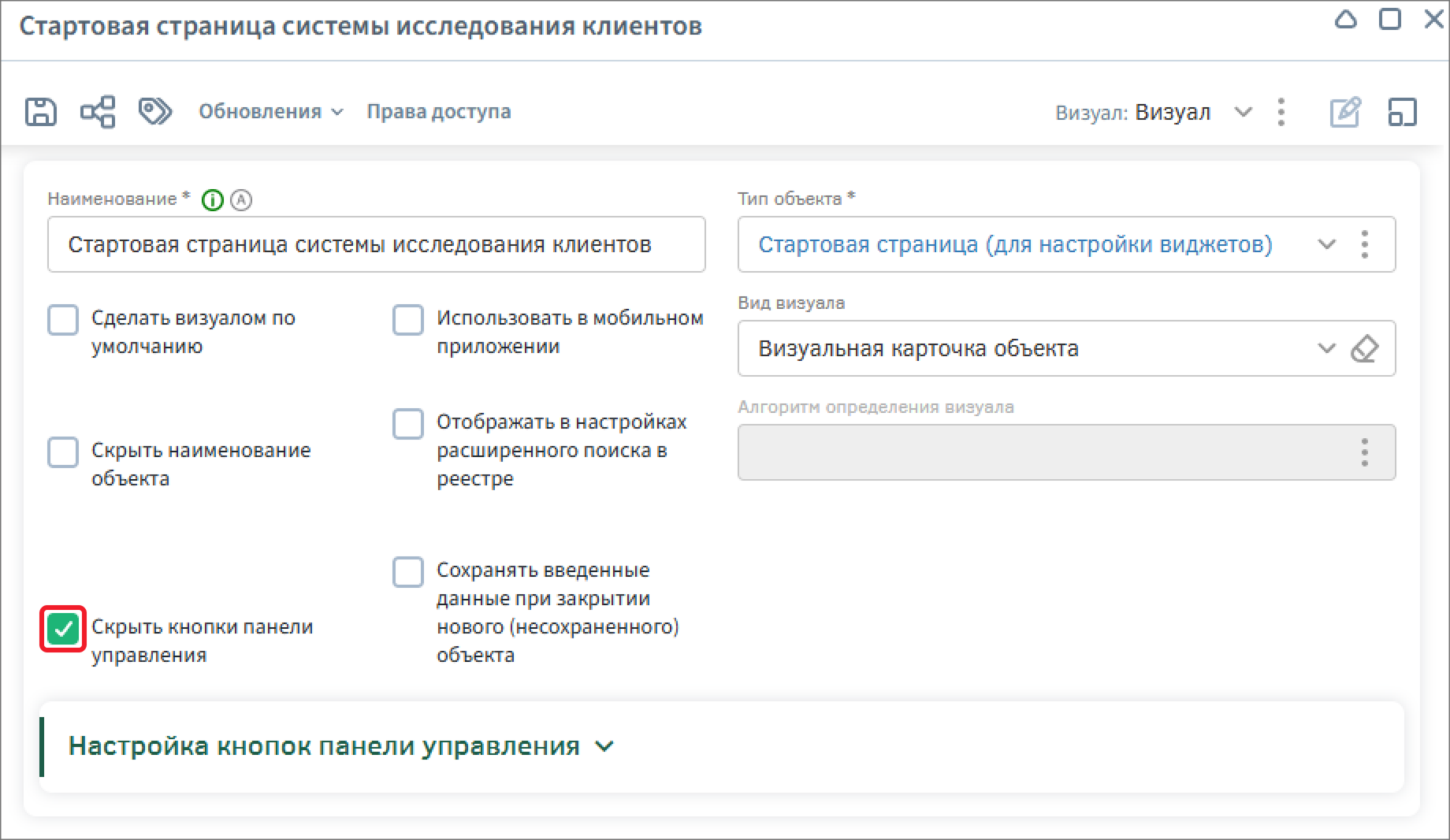Check Использовать в мобильном приложении
The height and width of the screenshot is (840, 1450).
click(x=408, y=321)
